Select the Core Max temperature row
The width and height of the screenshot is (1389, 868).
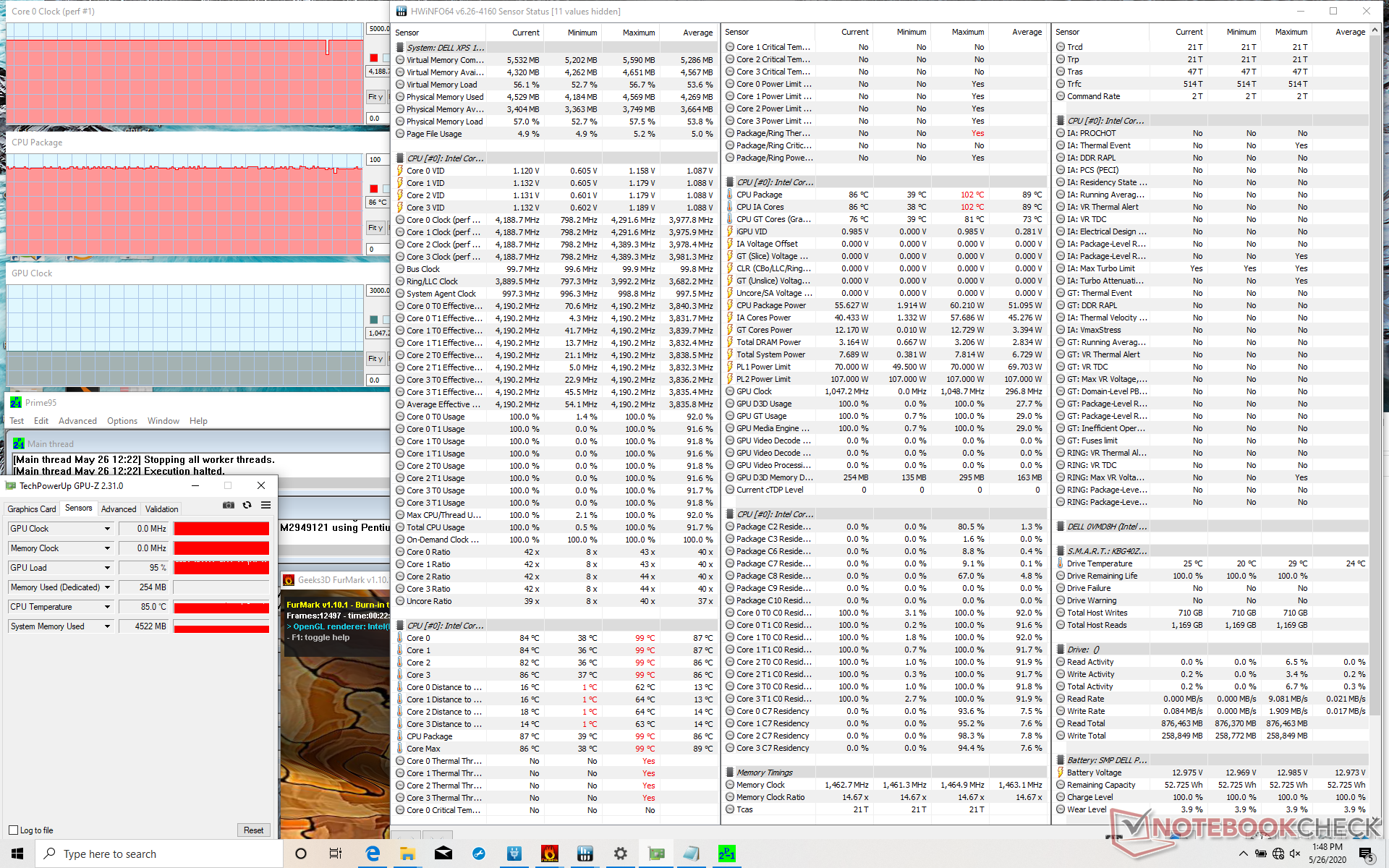point(556,749)
